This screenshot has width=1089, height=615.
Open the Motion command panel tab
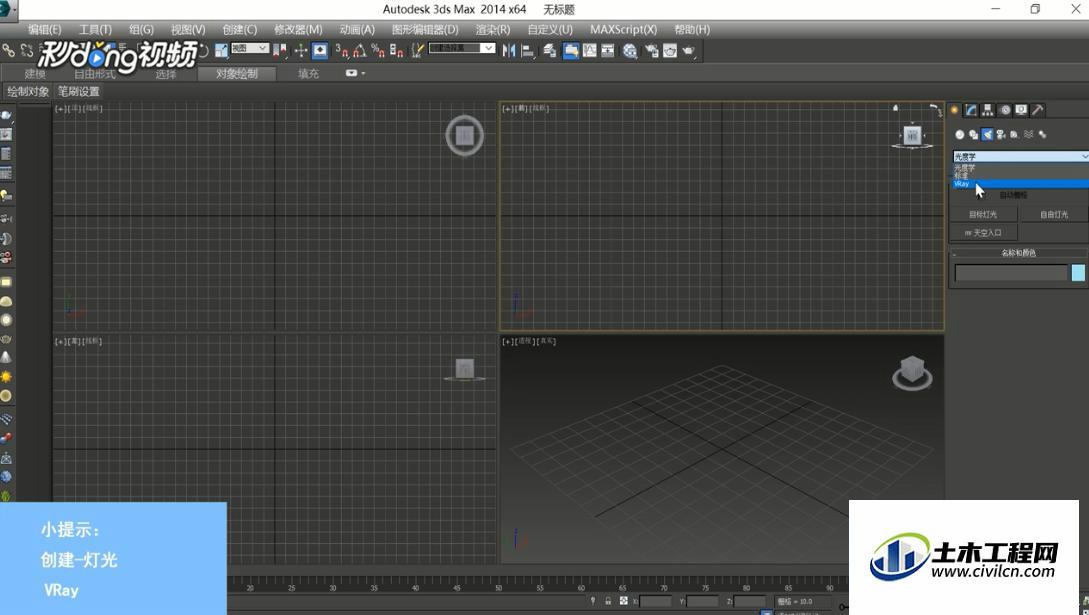tap(1004, 110)
